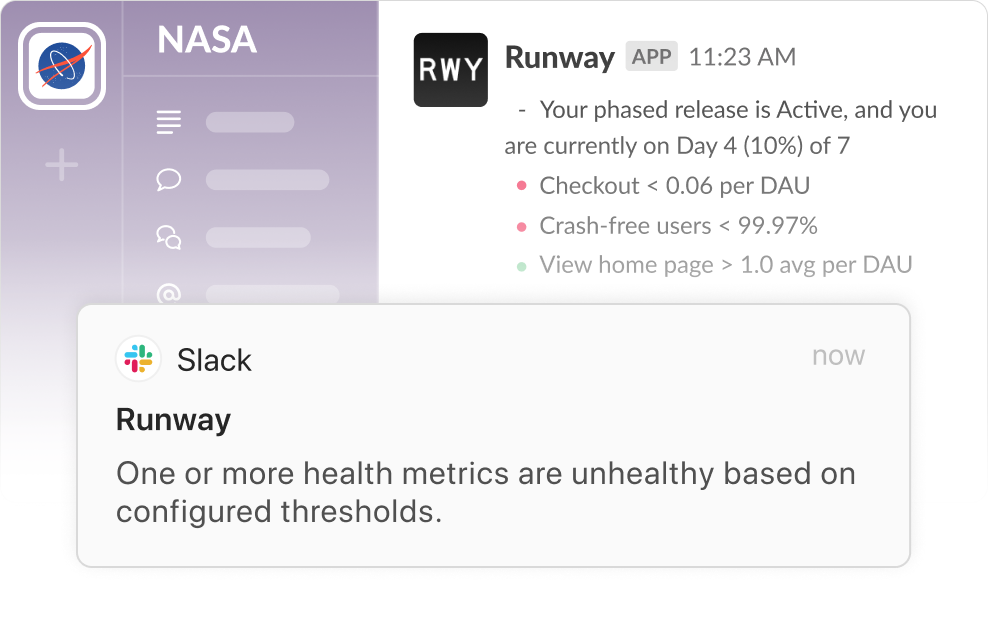This screenshot has height=638, width=988.
Task: Add a workspace with the plus icon
Action: [x=62, y=165]
